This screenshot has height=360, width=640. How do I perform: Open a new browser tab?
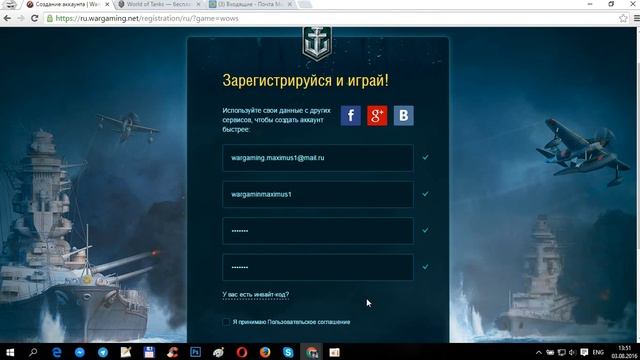pyautogui.click(x=305, y=4)
